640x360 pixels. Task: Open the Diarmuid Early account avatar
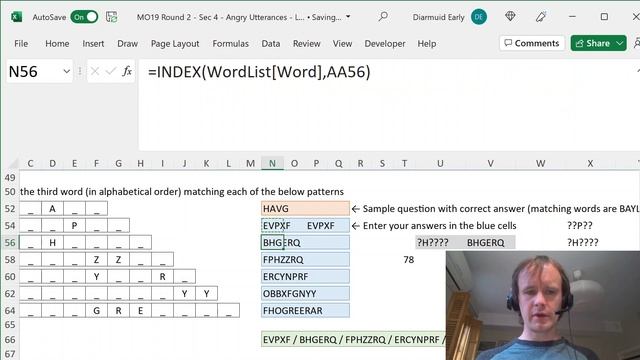479,17
